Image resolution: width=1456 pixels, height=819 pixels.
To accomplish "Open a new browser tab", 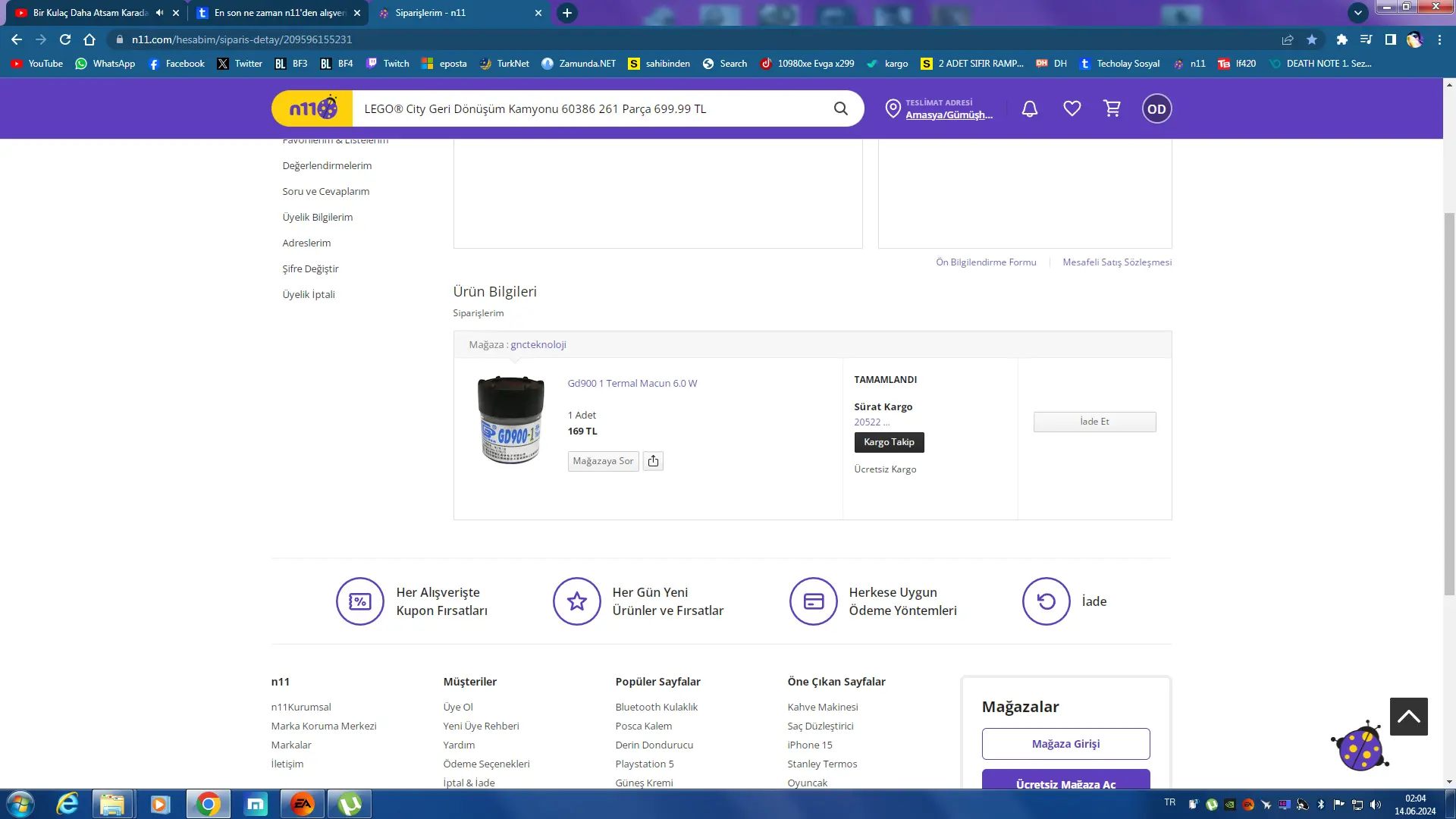I will click(x=566, y=13).
